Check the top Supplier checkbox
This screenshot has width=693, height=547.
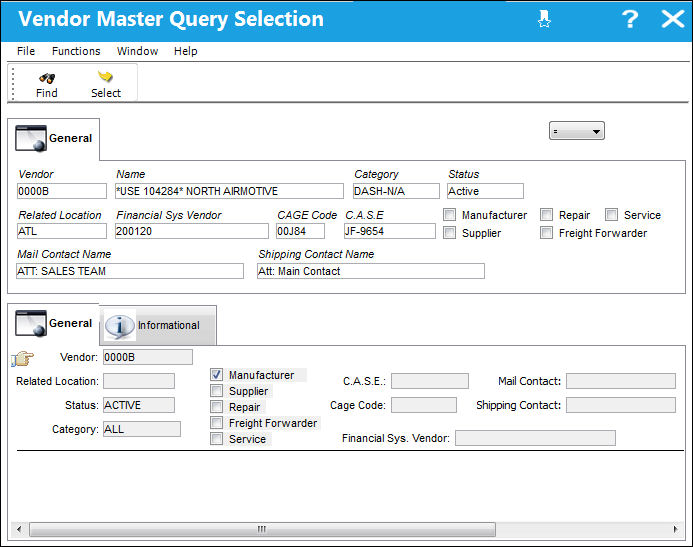(449, 232)
